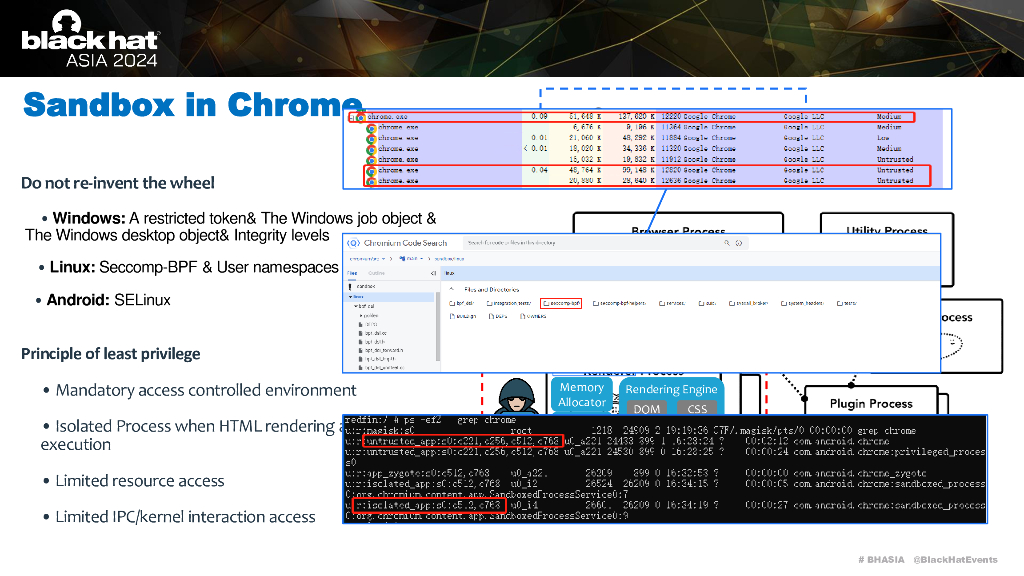Click the magnifier icon in Code Search bar
This screenshot has height=576, width=1024.
pyautogui.click(x=727, y=243)
